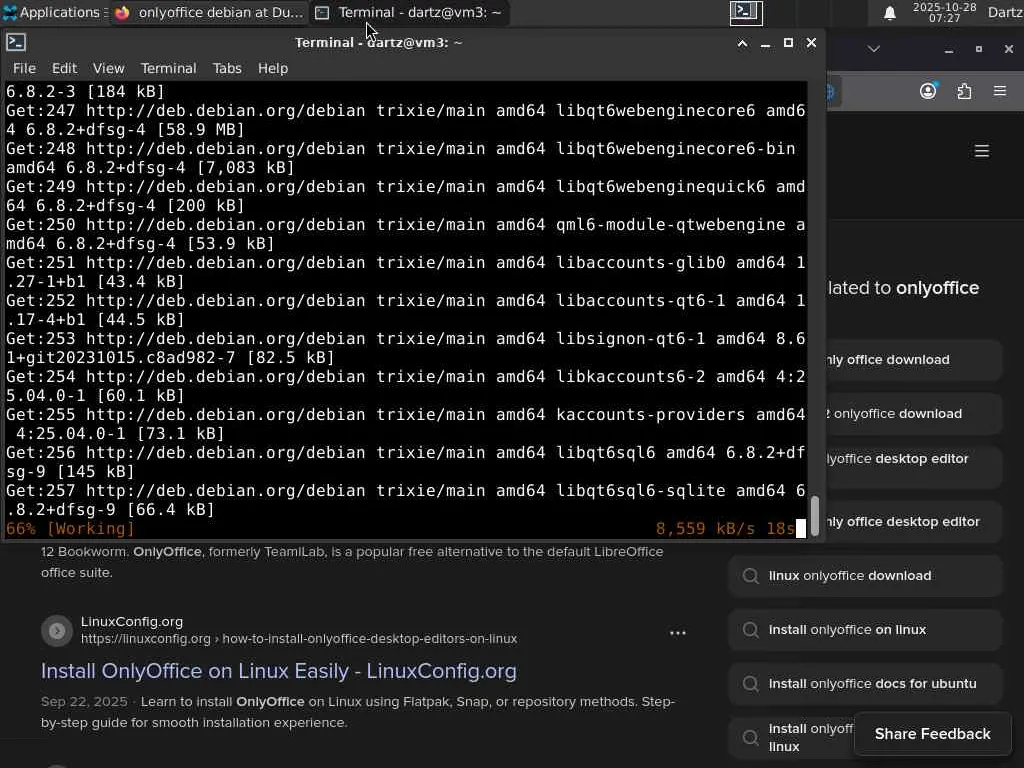Select 'linux onlyoffice download' related search
This screenshot has width=1024, height=768.
point(865,575)
